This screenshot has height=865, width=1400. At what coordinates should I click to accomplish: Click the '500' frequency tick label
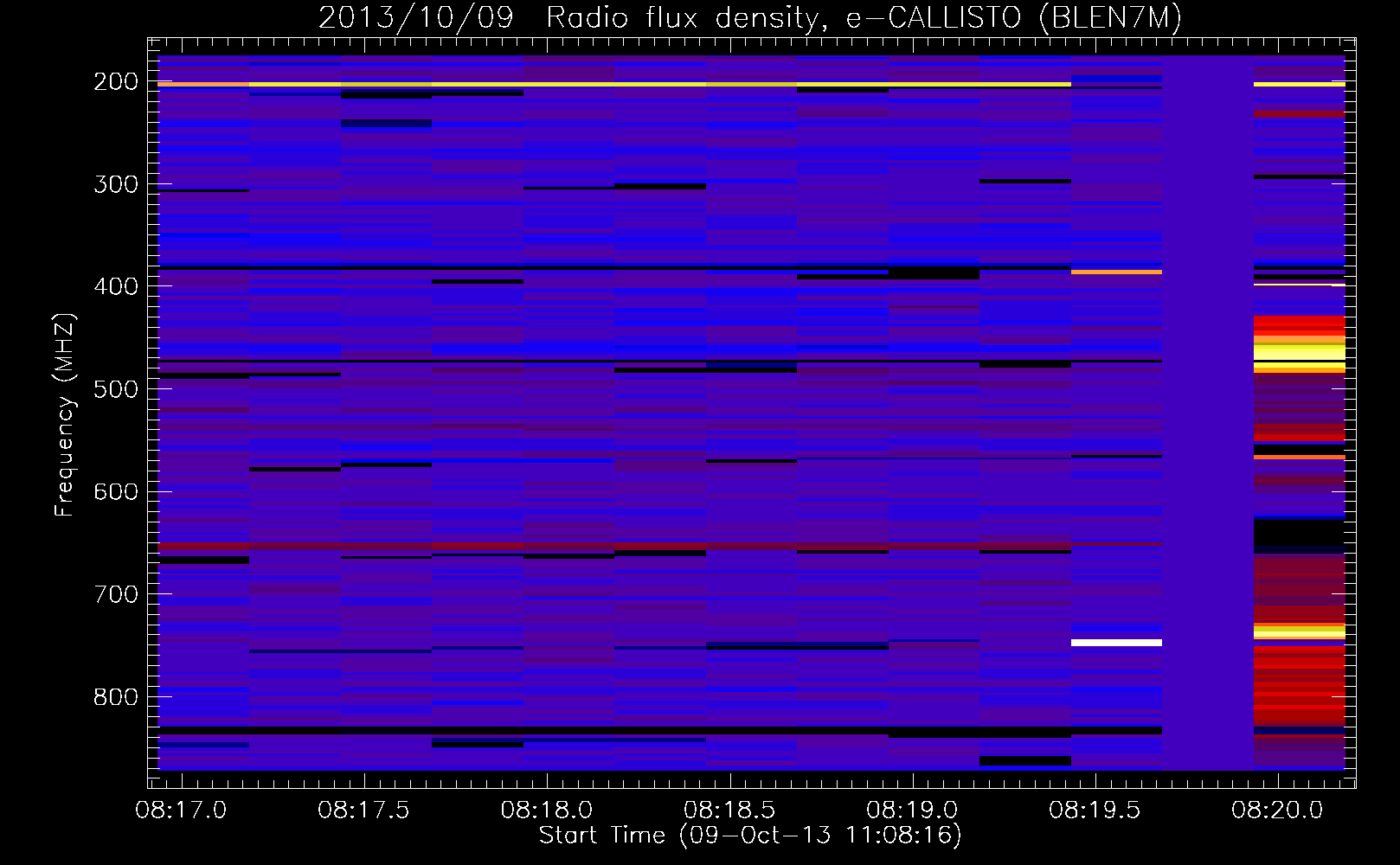coord(116,389)
